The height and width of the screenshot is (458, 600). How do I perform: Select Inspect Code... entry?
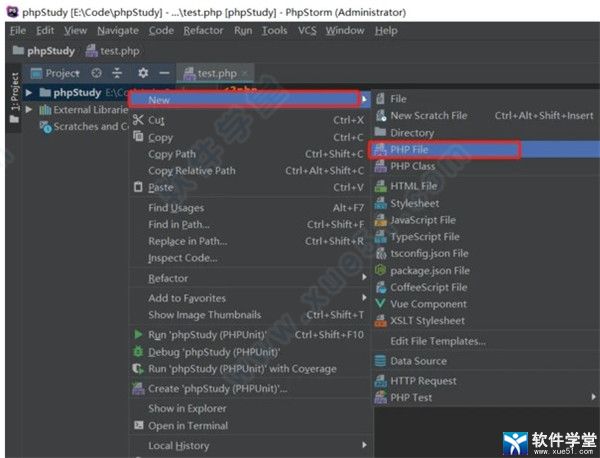[183, 258]
